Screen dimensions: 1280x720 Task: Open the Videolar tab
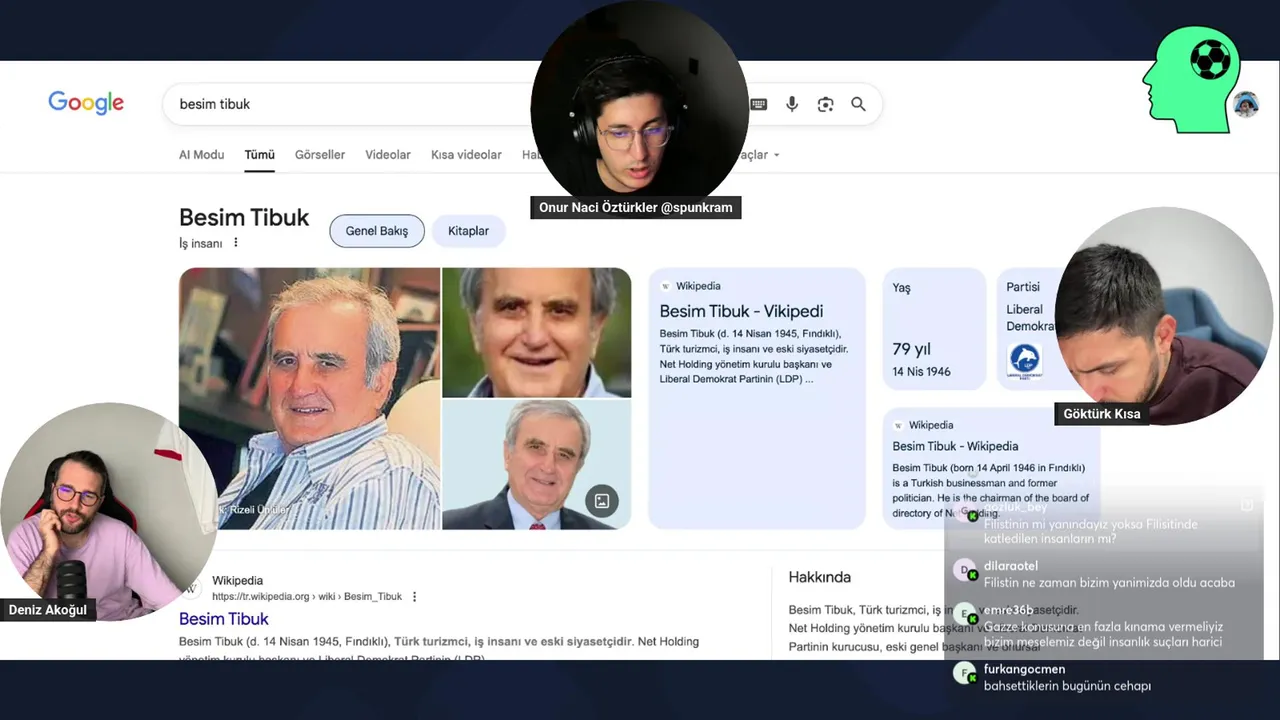pyautogui.click(x=388, y=155)
